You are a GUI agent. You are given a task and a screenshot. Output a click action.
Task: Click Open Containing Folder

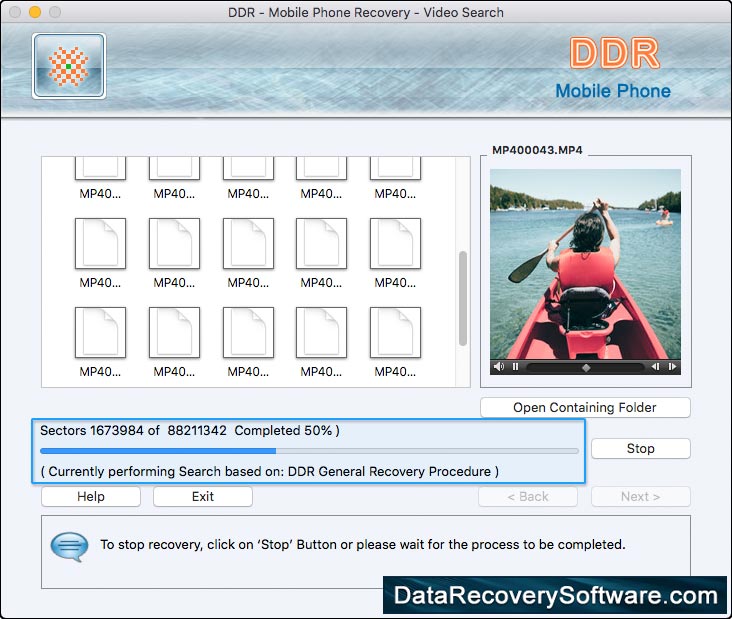585,408
